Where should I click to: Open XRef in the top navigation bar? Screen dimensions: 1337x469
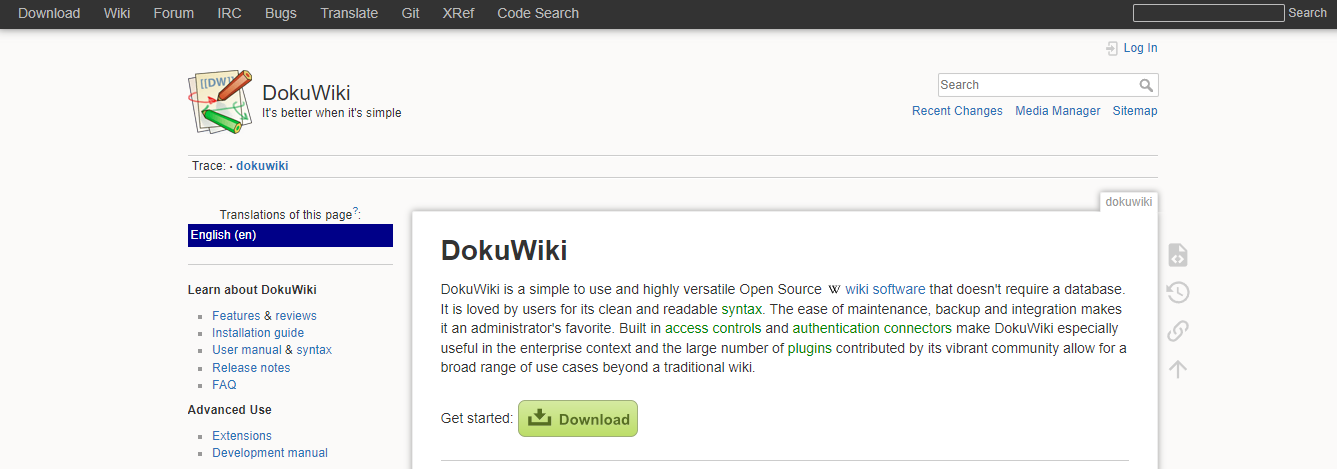pos(458,13)
